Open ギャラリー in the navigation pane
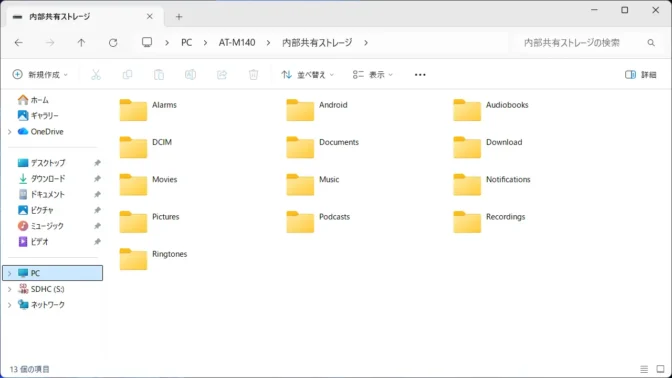 [x=38, y=116]
